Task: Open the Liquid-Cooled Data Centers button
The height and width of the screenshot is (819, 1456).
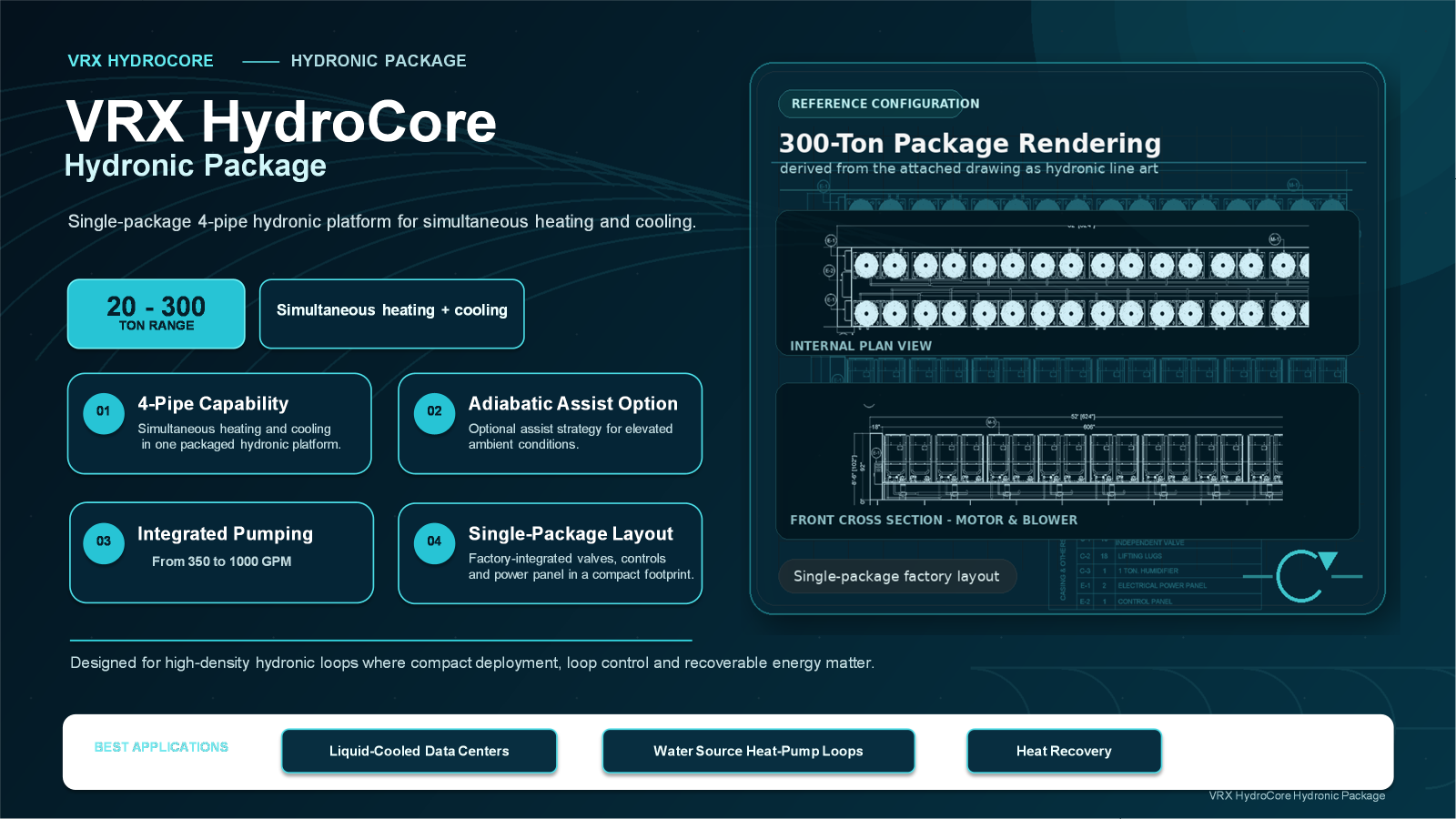Action: coord(420,752)
